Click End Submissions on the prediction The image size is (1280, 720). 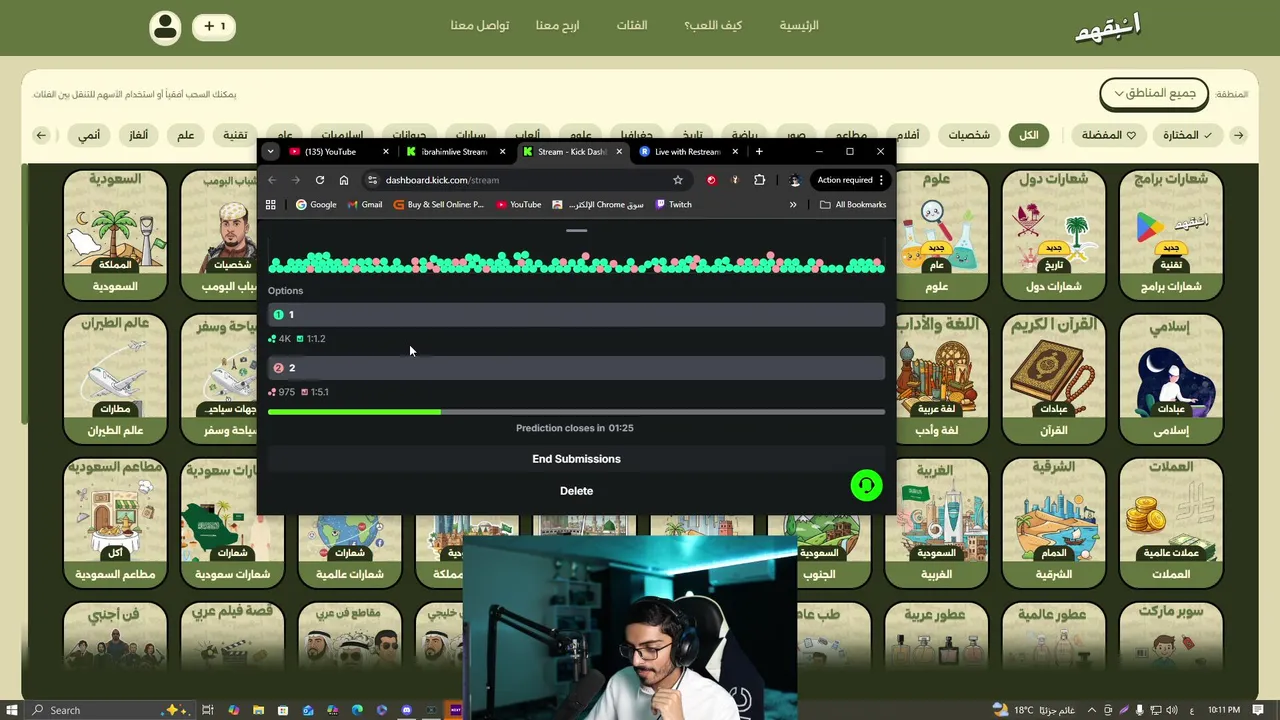pyautogui.click(x=576, y=459)
